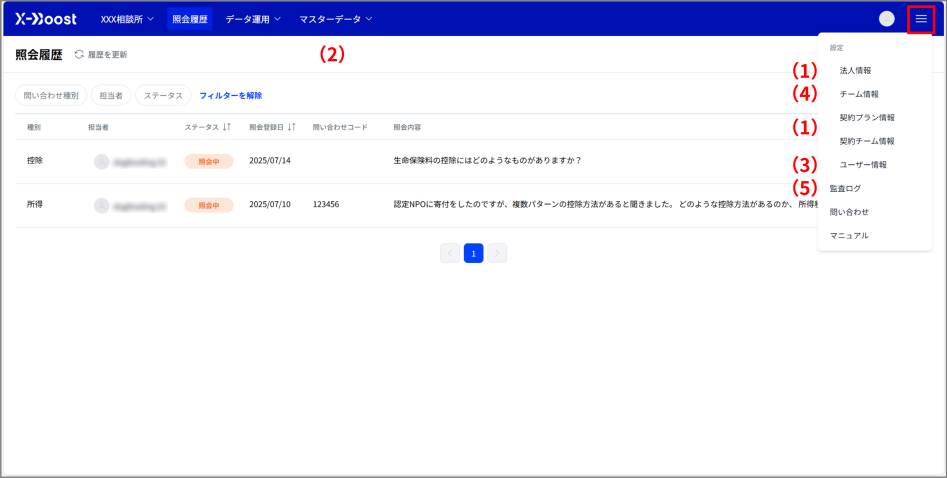Image resolution: width=947 pixels, height=478 pixels.
Task: Expand the マスターデータ menu
Action: [x=336, y=19]
